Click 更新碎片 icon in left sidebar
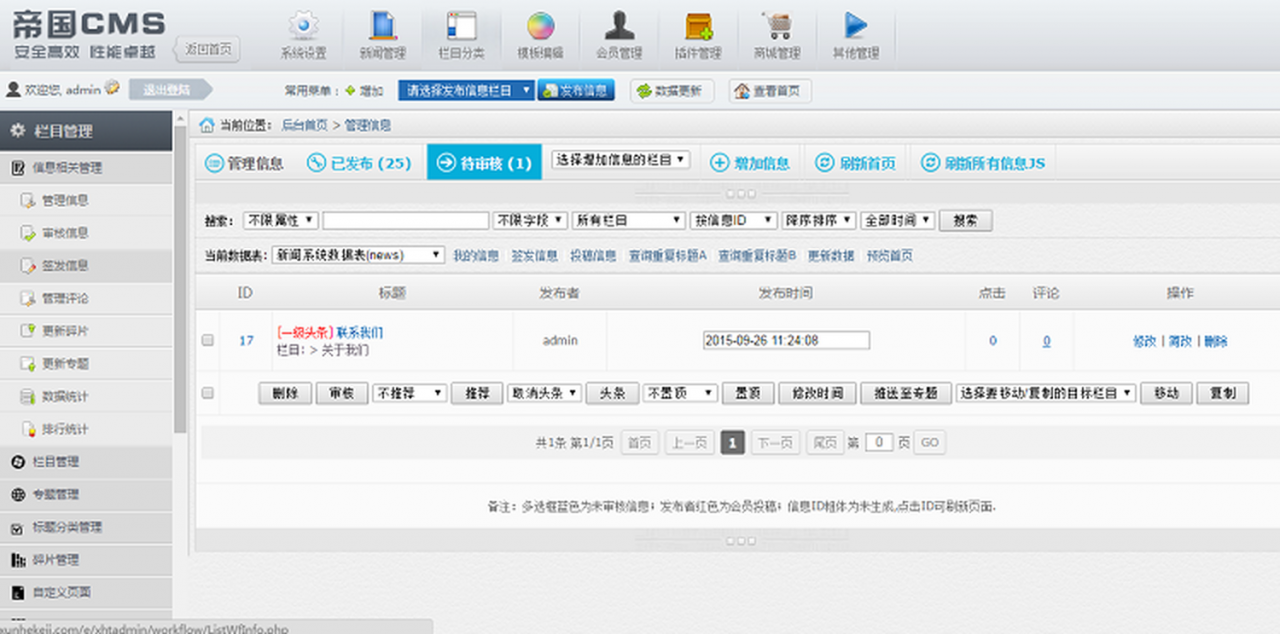1280x634 pixels. (x=27, y=330)
